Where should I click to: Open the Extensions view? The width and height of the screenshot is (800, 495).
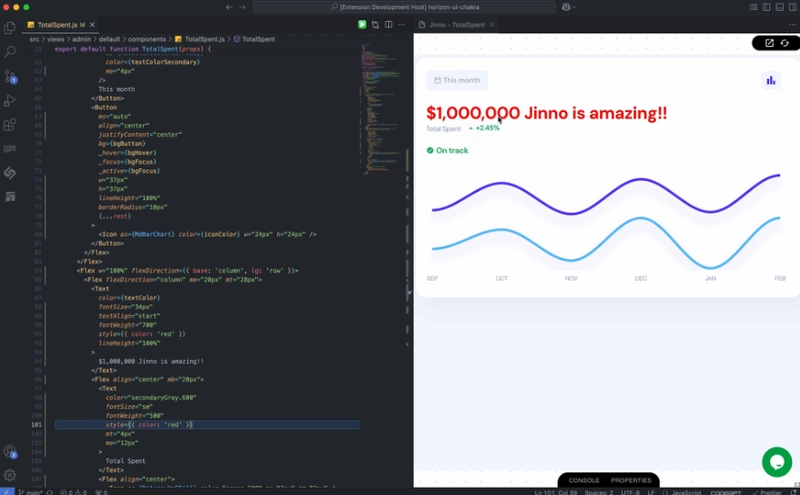(10, 125)
